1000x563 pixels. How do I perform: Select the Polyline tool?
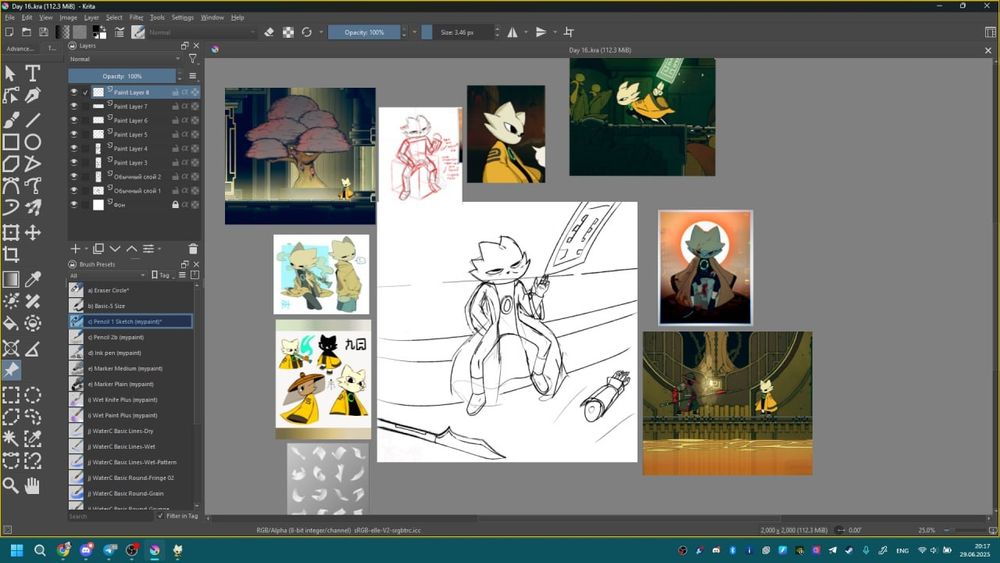[x=33, y=164]
